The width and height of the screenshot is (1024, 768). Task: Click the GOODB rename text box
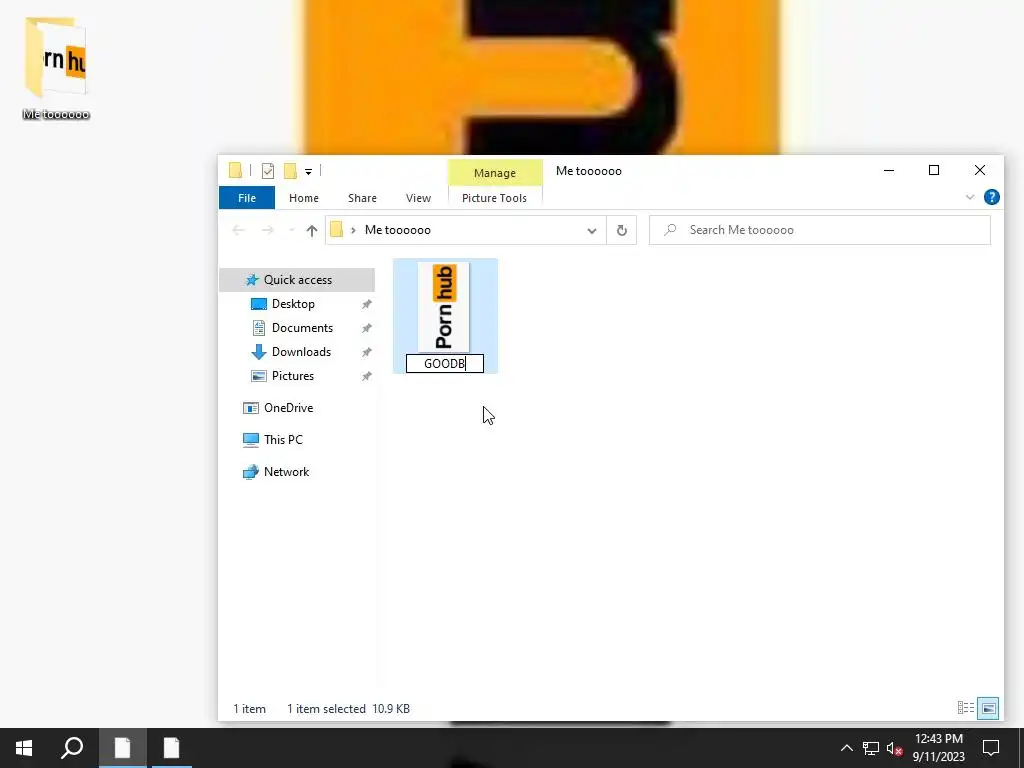[445, 364]
